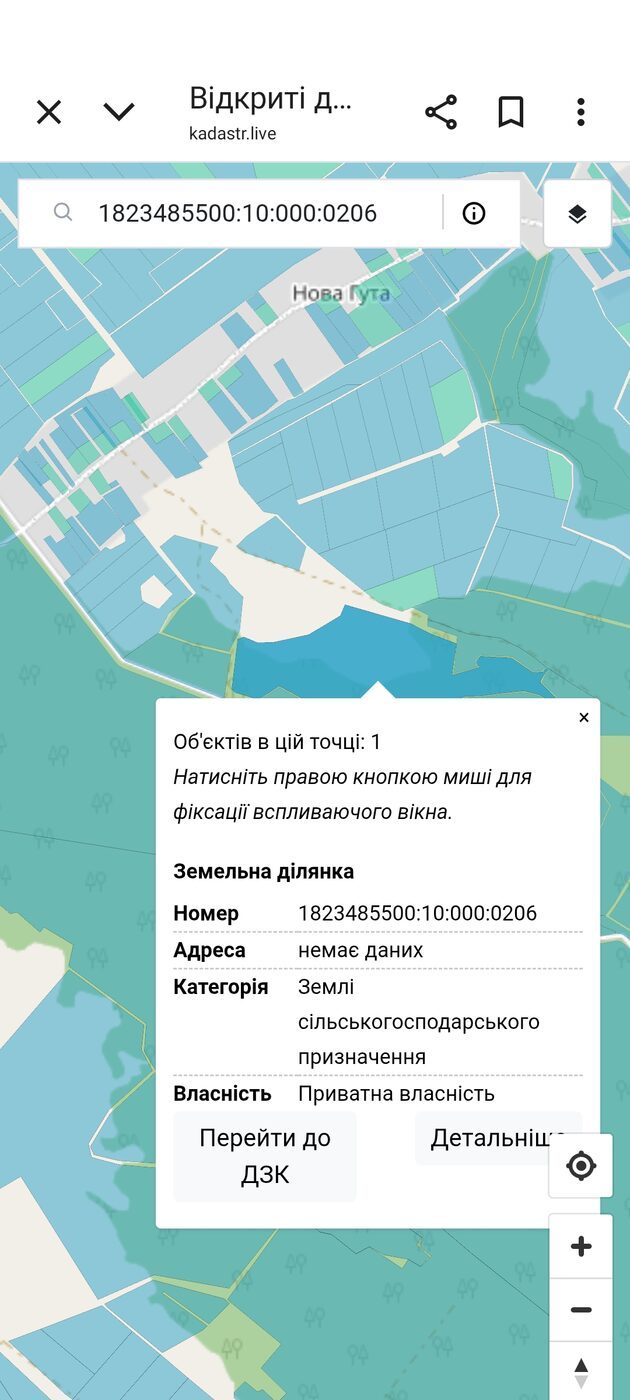
Task: Zoom in the map with plus
Action: 581,1246
